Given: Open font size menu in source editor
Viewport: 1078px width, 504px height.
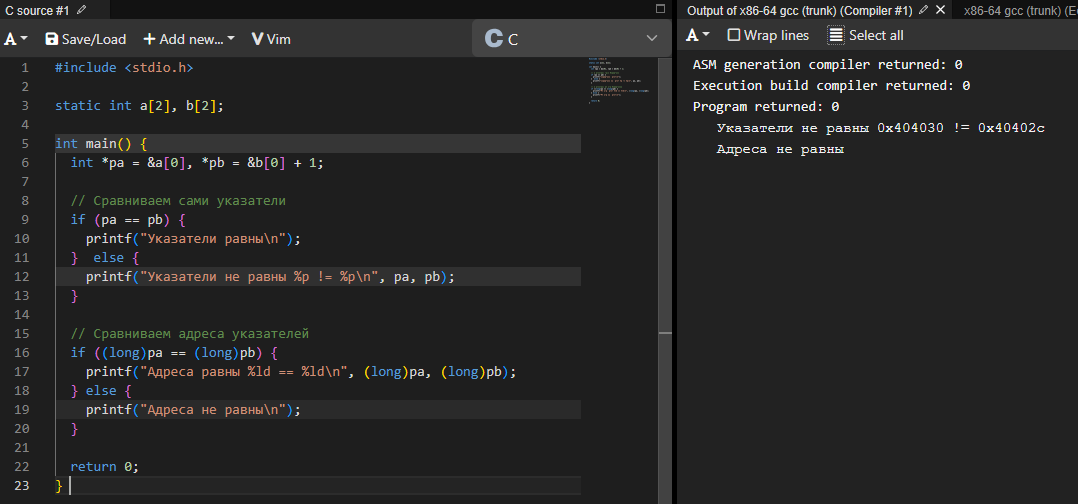Looking at the screenshot, I should pyautogui.click(x=16, y=39).
